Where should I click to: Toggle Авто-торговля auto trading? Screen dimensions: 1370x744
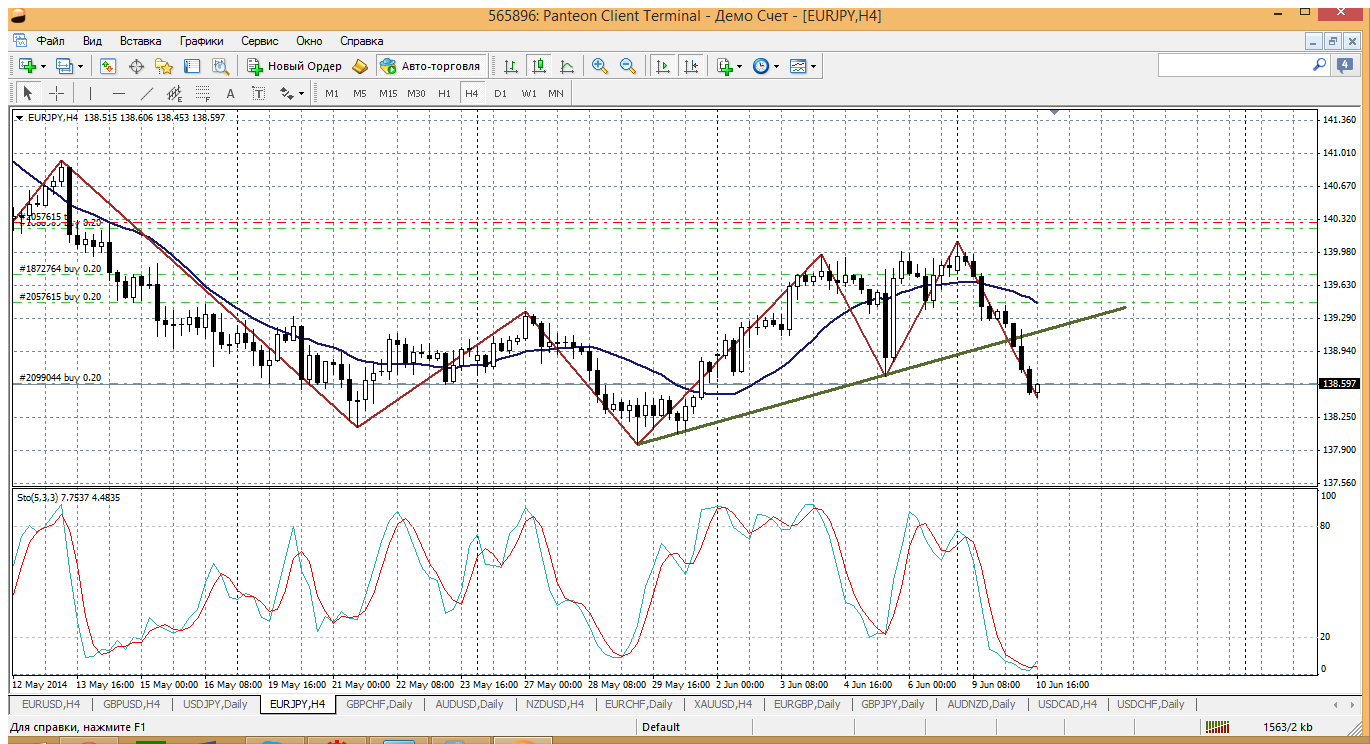point(431,66)
